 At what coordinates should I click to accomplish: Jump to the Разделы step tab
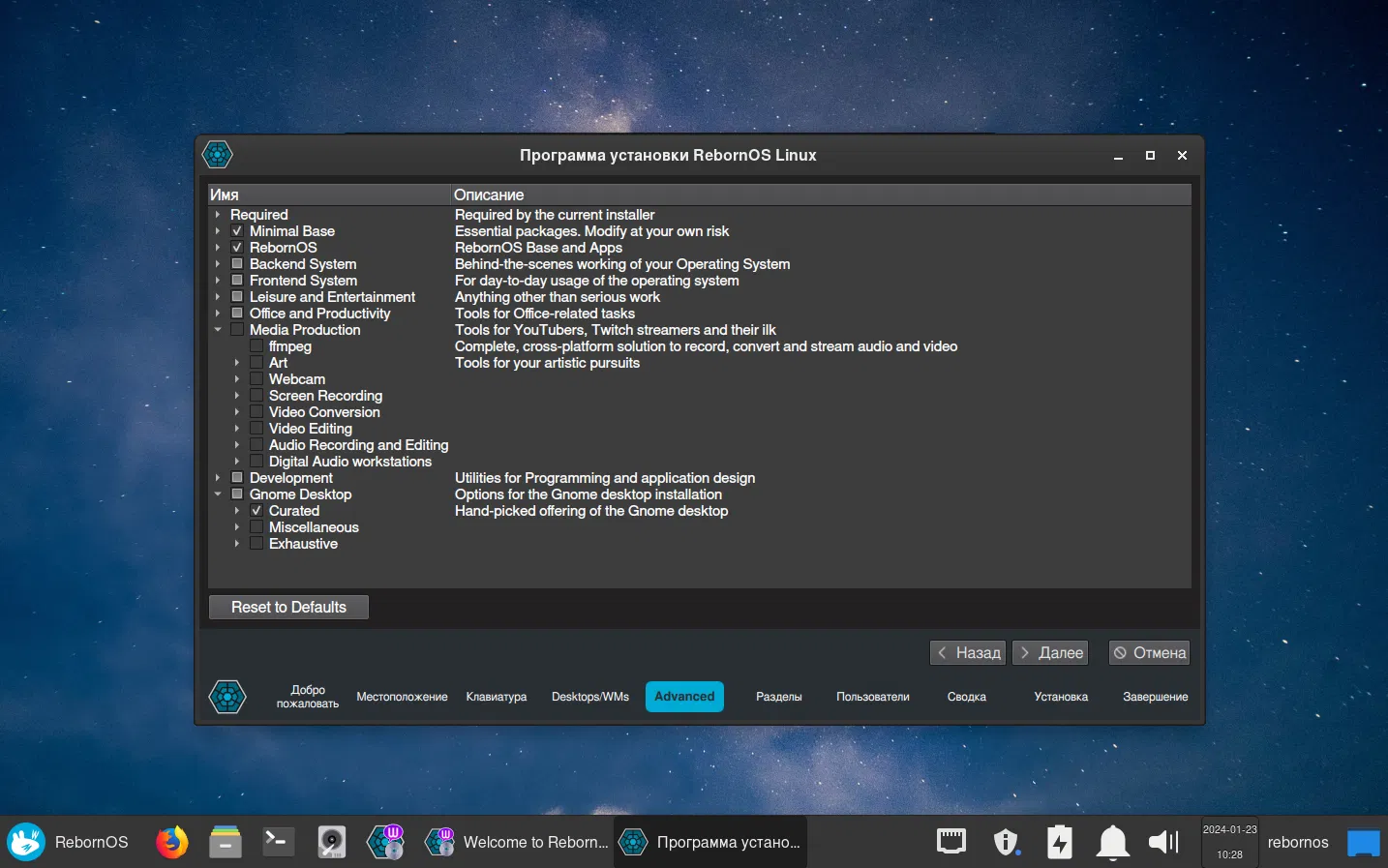click(x=779, y=697)
